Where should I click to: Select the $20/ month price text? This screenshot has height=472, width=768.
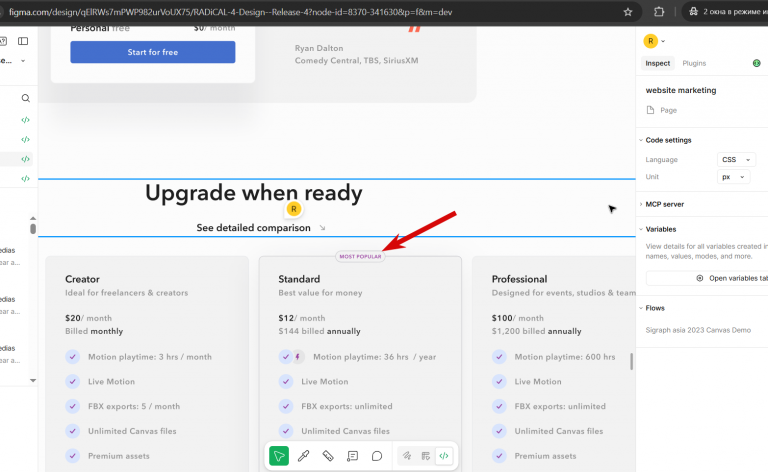tap(88, 318)
